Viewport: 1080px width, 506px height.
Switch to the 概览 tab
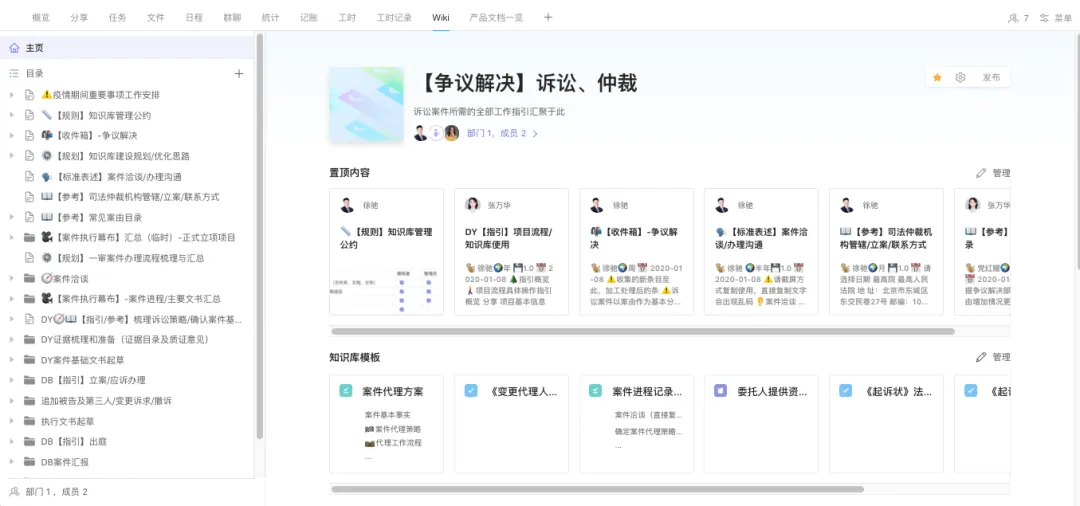[41, 18]
